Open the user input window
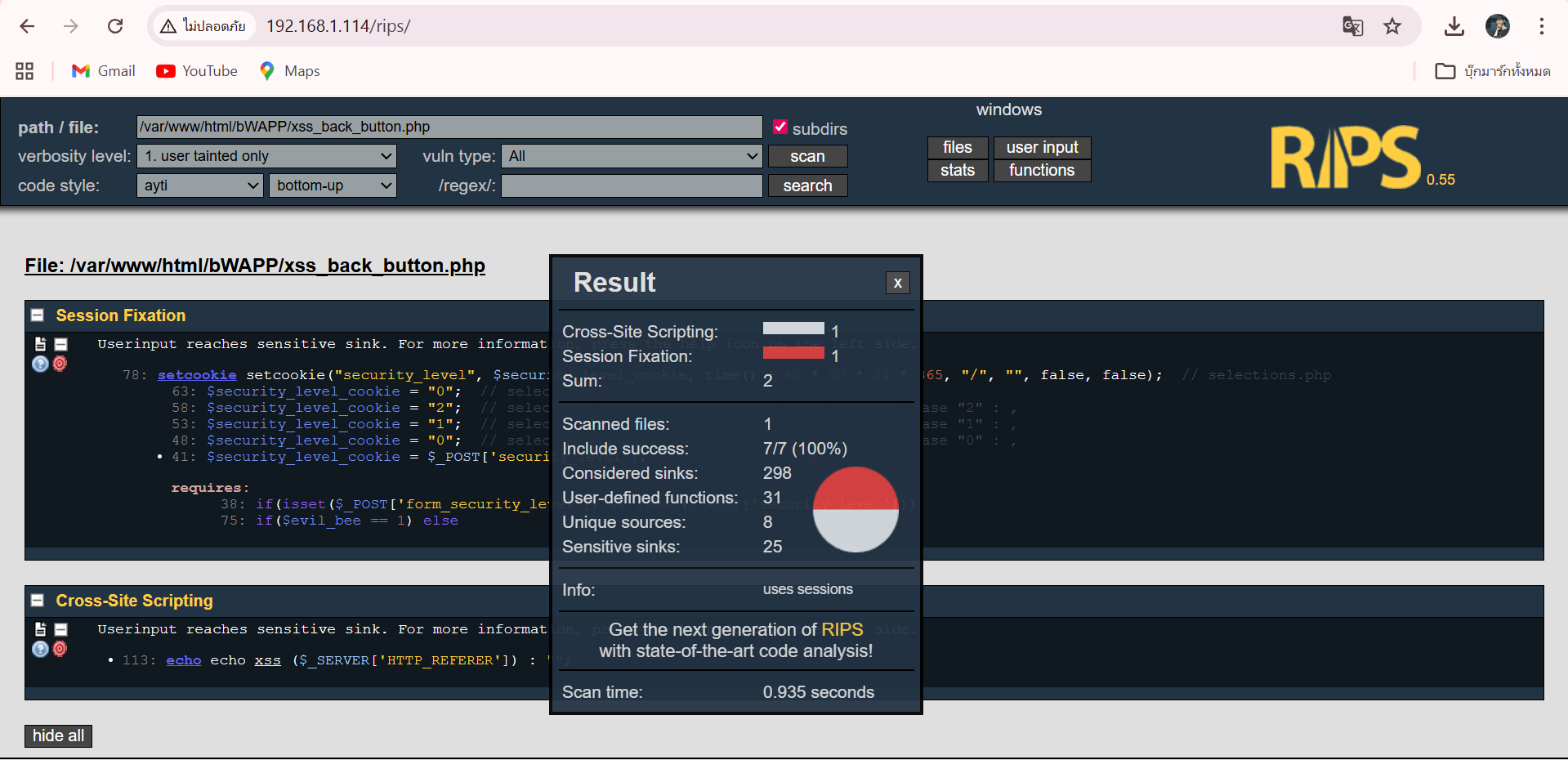 [x=1042, y=147]
